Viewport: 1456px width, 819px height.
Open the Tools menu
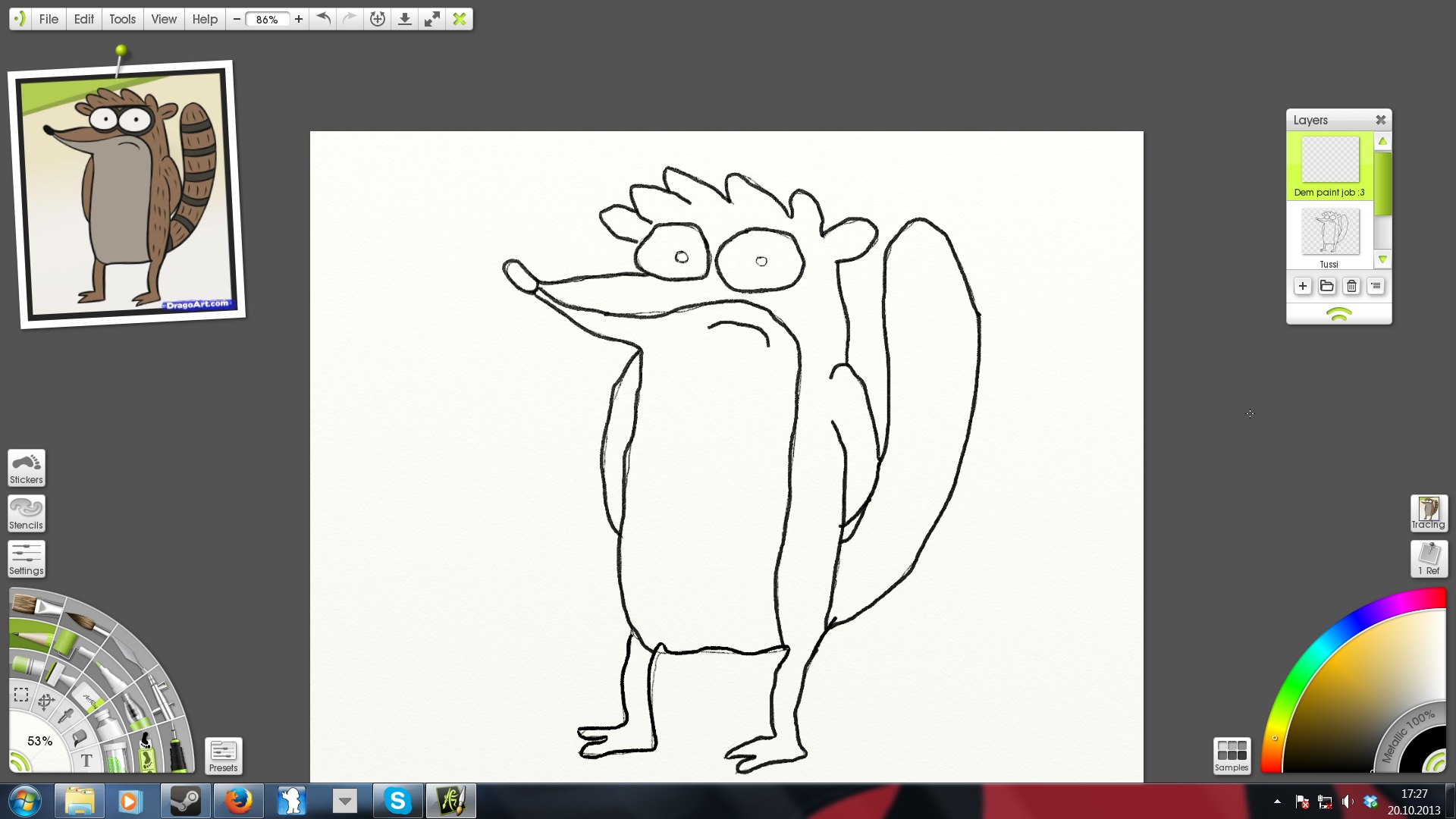click(x=122, y=19)
